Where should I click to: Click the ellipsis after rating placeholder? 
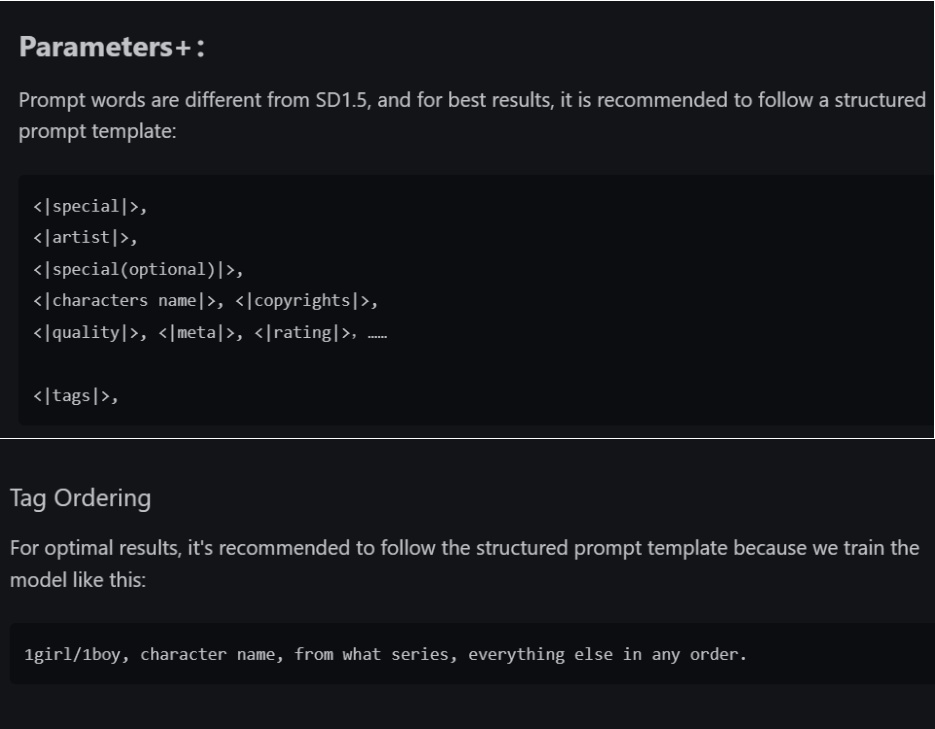point(377,335)
